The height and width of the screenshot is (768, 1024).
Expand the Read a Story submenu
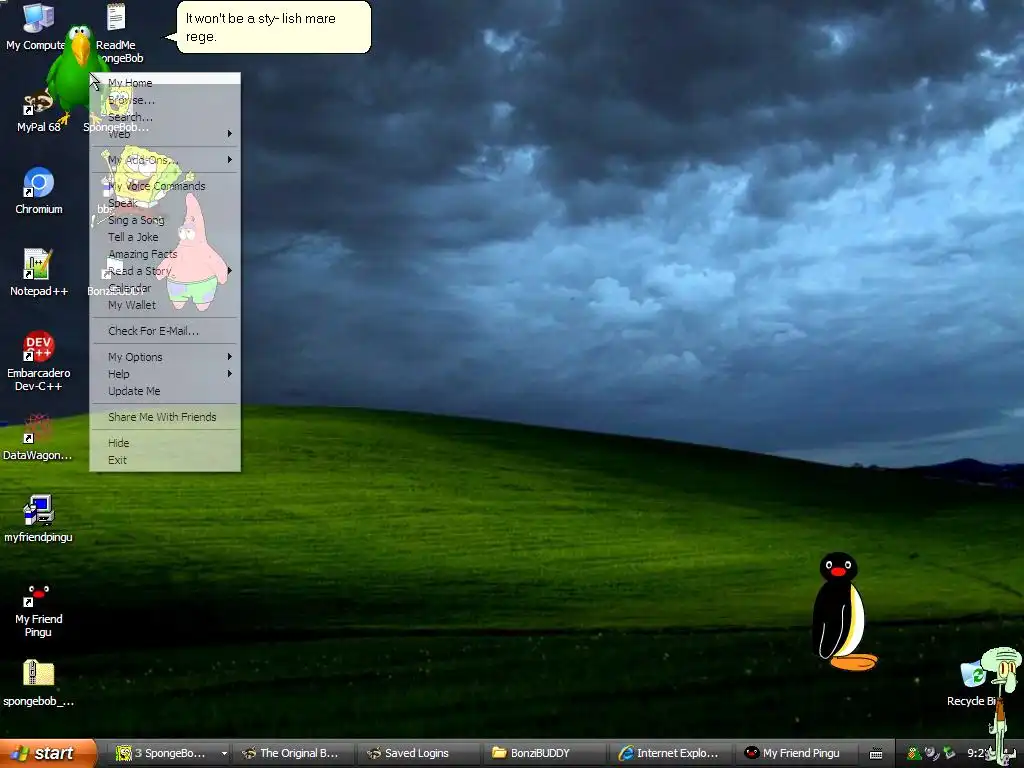165,271
